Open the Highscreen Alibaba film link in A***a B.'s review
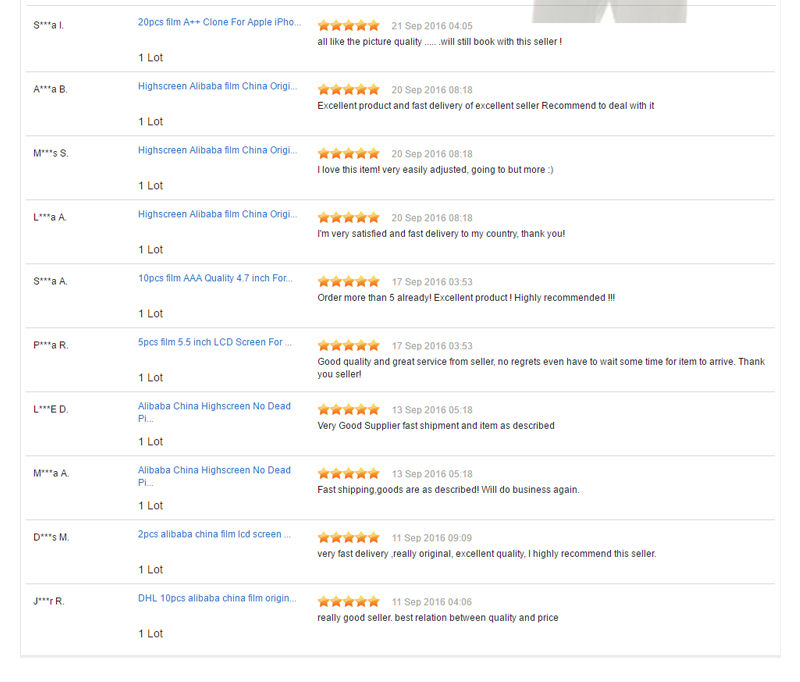The image size is (800, 682). click(x=217, y=86)
